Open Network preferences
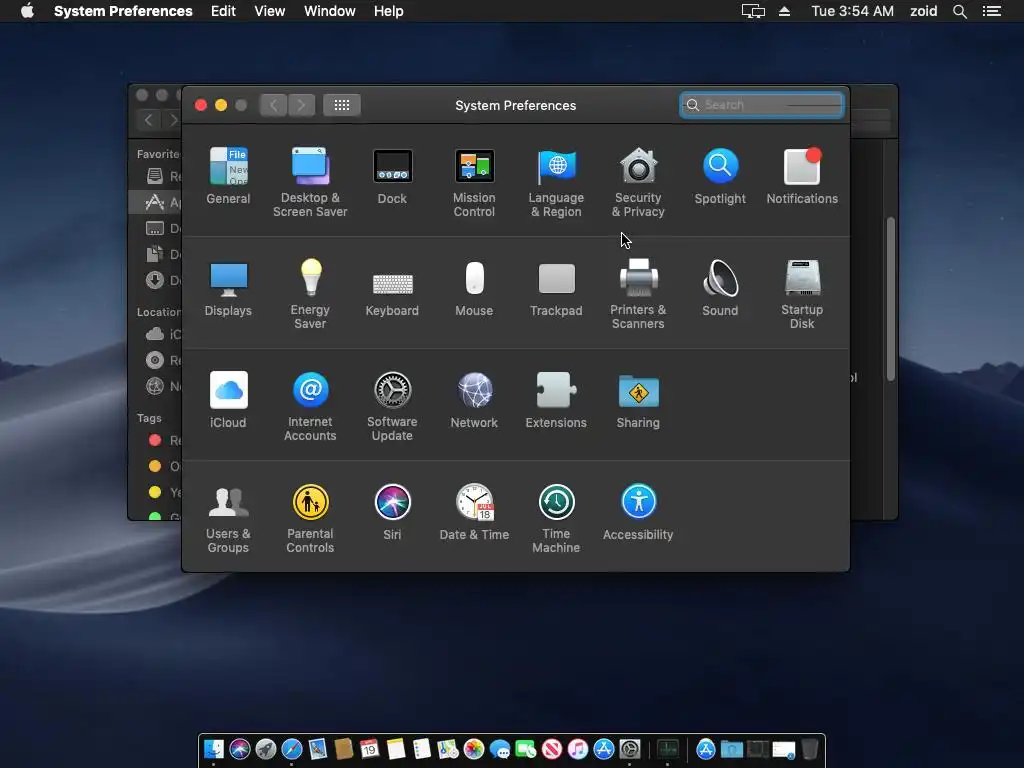Image resolution: width=1024 pixels, height=768 pixels. (474, 400)
